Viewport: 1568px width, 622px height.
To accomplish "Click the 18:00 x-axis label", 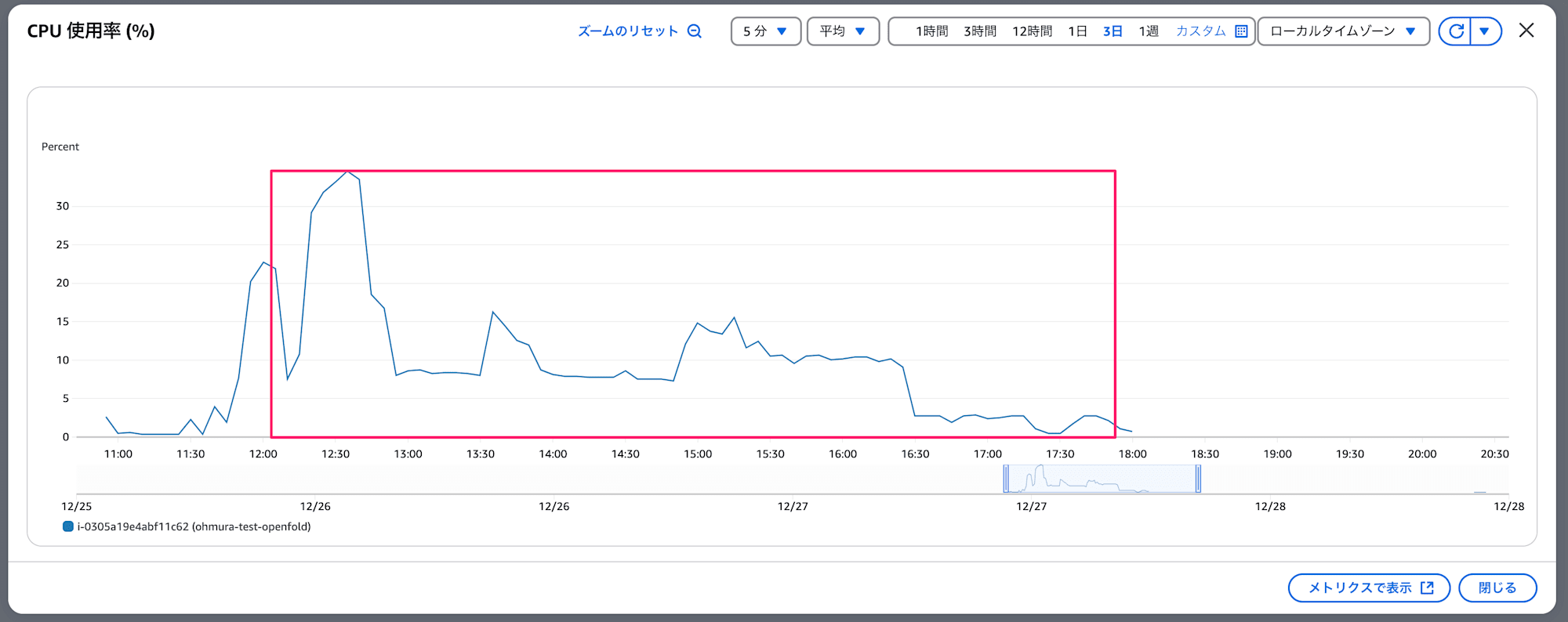I will tap(1133, 454).
